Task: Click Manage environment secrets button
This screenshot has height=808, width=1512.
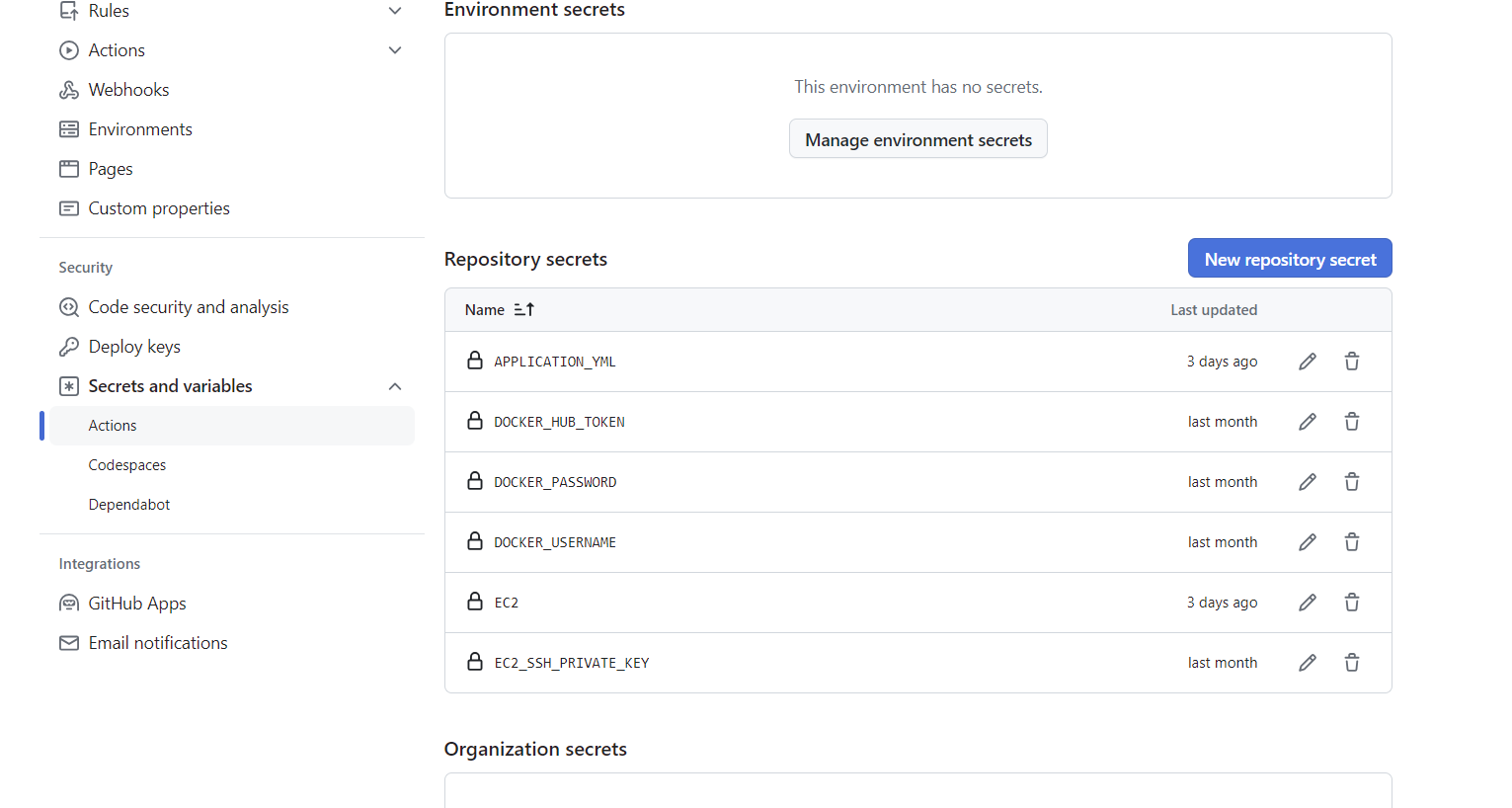Action: click(x=918, y=139)
